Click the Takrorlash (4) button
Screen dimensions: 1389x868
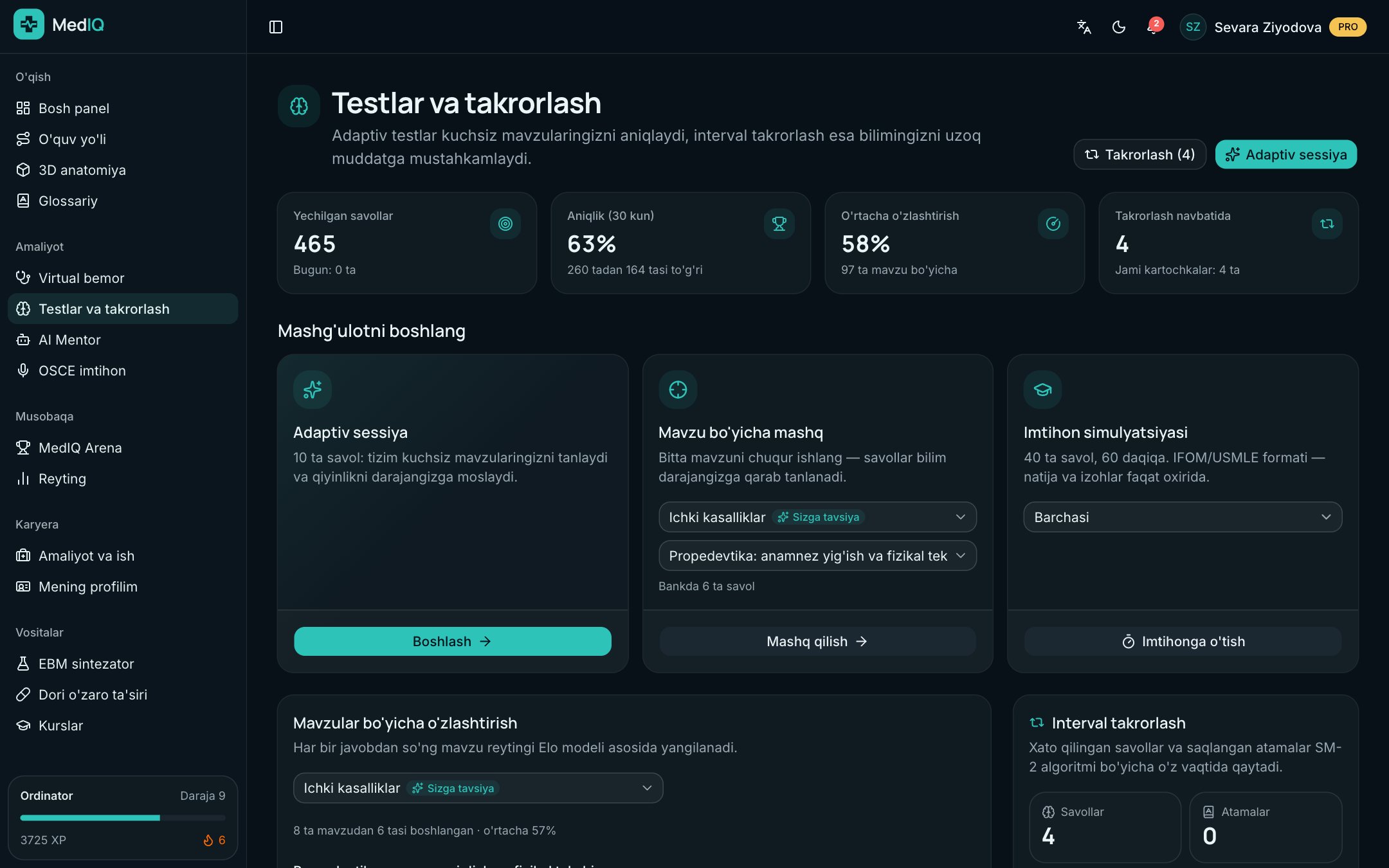point(1139,154)
